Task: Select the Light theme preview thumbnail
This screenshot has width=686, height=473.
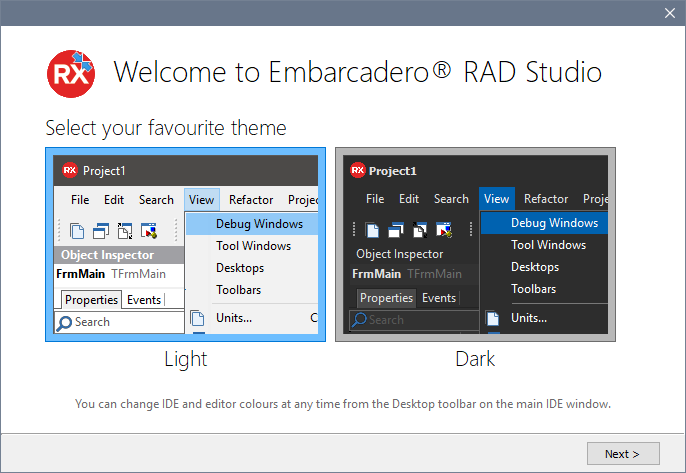Action: (x=186, y=245)
